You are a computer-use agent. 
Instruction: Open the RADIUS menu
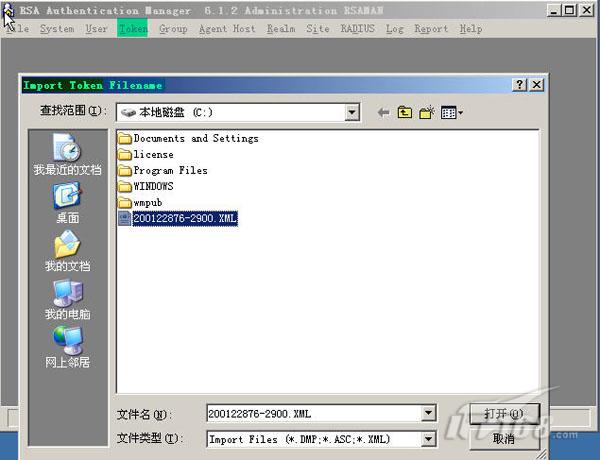pyautogui.click(x=357, y=29)
